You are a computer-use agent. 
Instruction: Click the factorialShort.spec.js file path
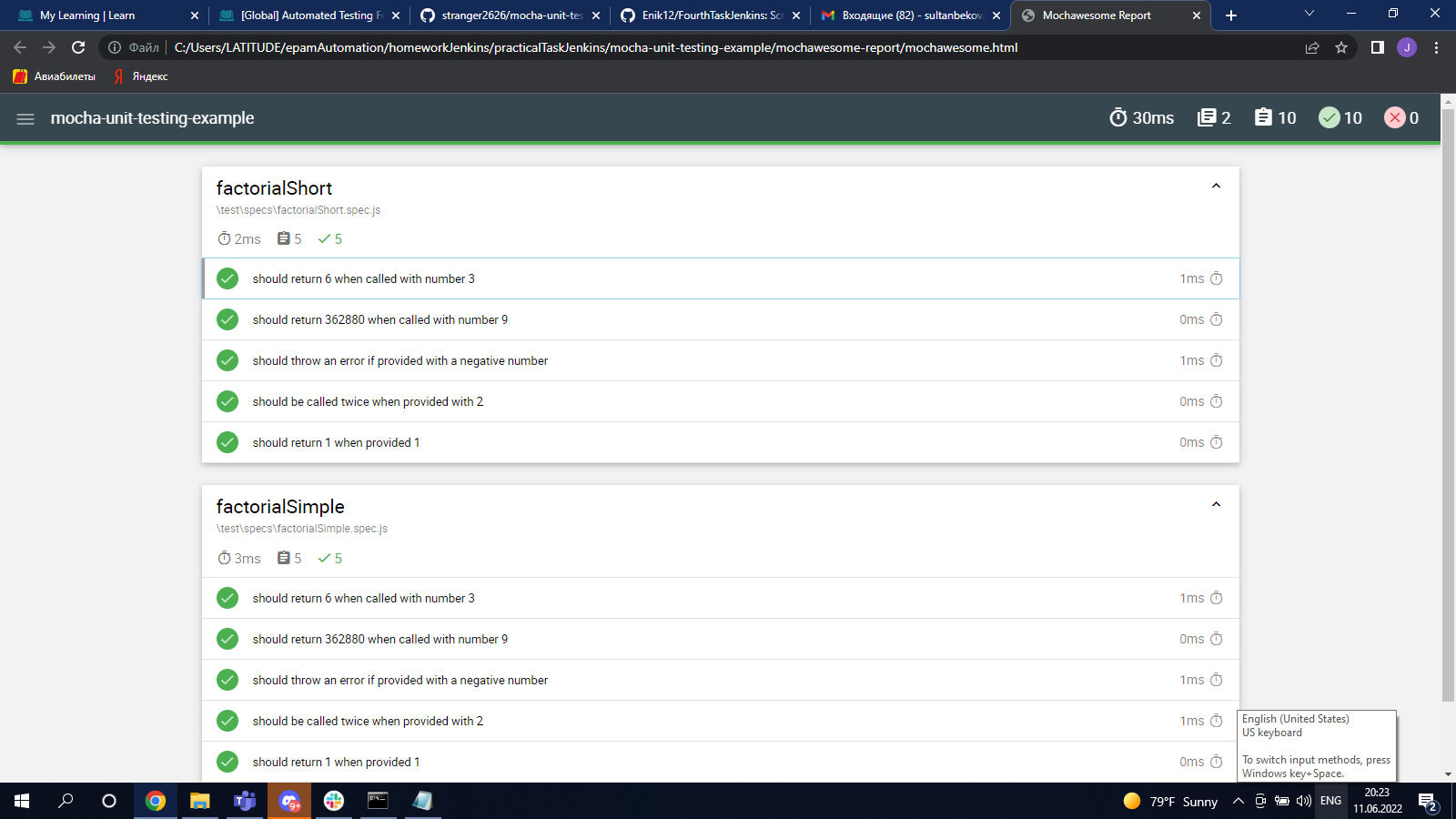coord(298,210)
